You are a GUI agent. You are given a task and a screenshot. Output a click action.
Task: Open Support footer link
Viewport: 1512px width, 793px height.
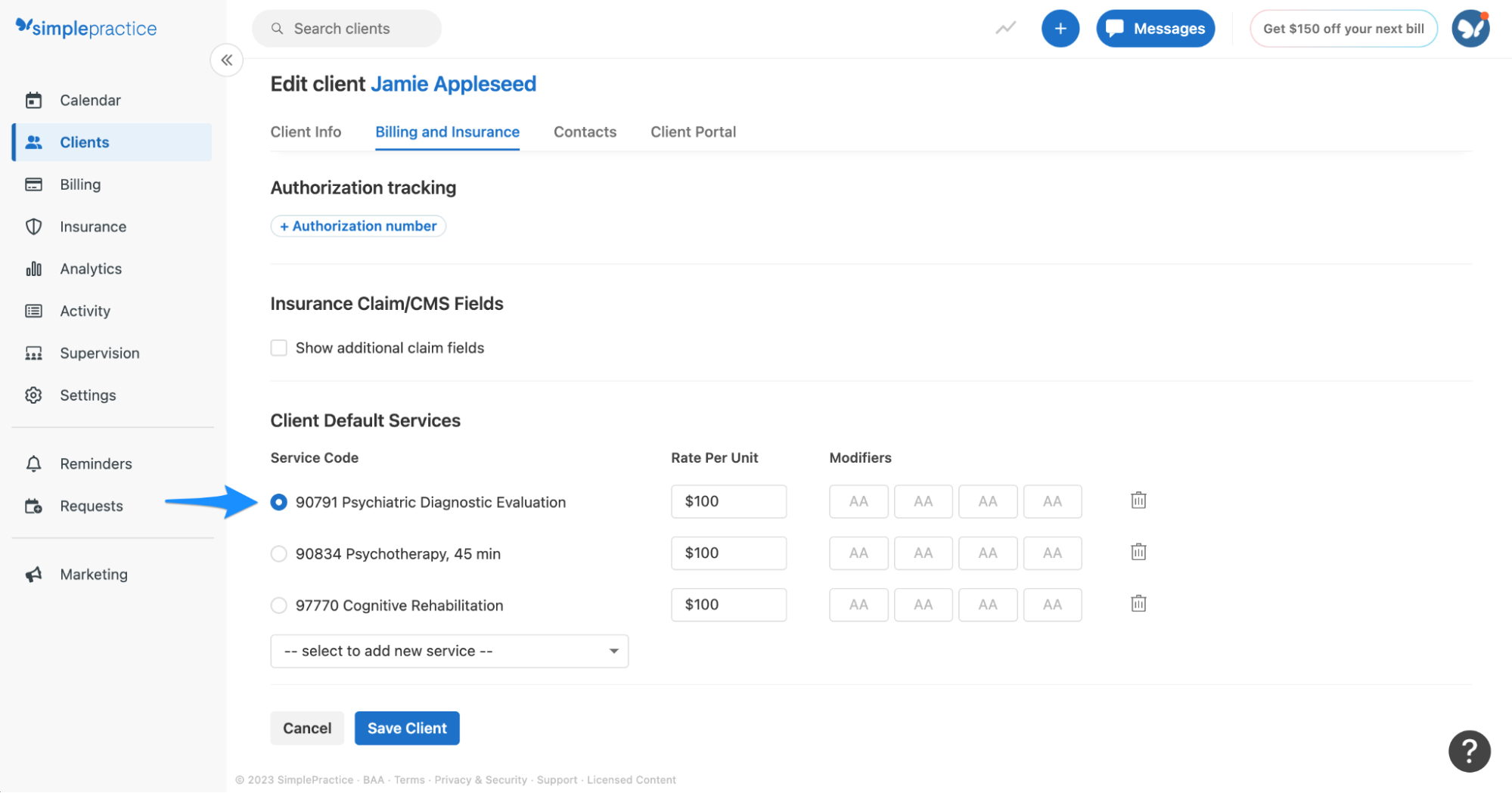click(557, 780)
